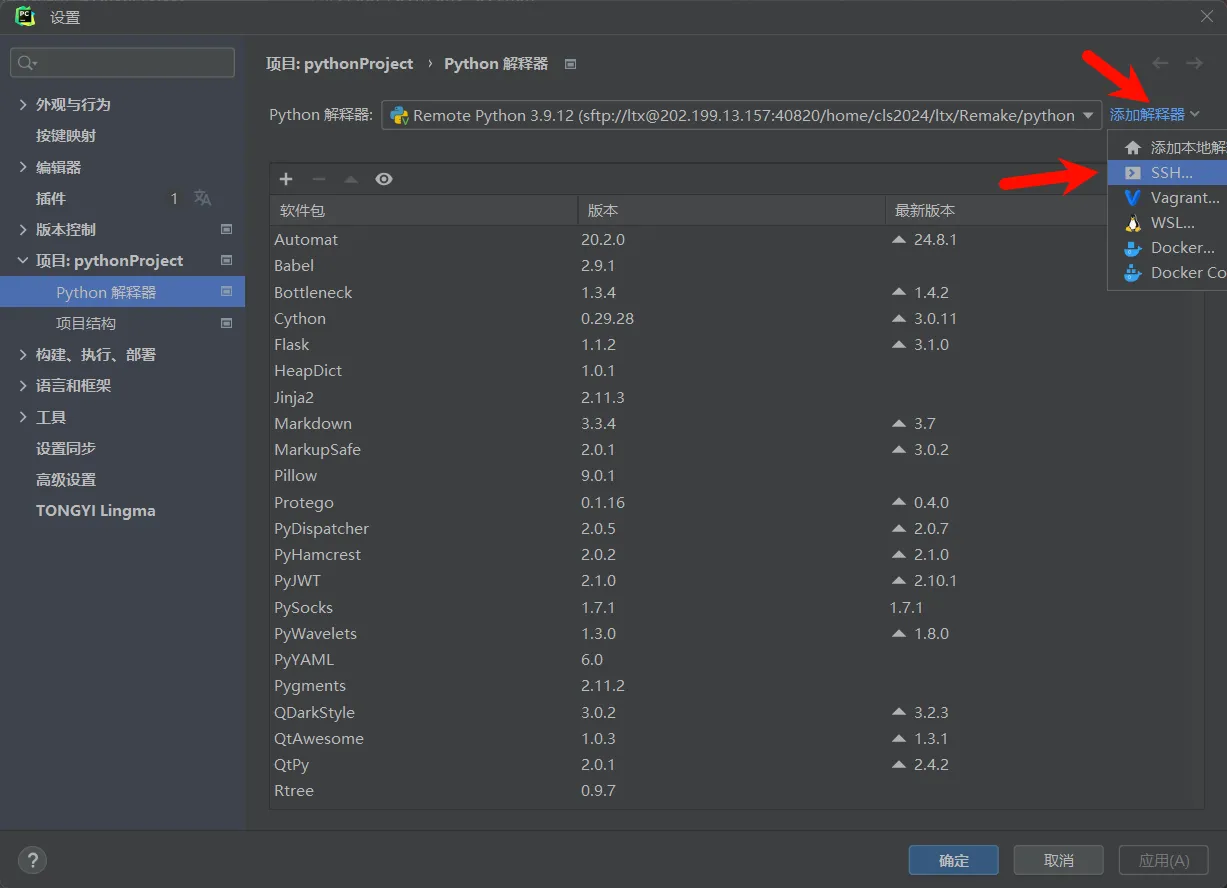The height and width of the screenshot is (888, 1227).
Task: Click the search magnifier icon in settings
Action: 27,63
